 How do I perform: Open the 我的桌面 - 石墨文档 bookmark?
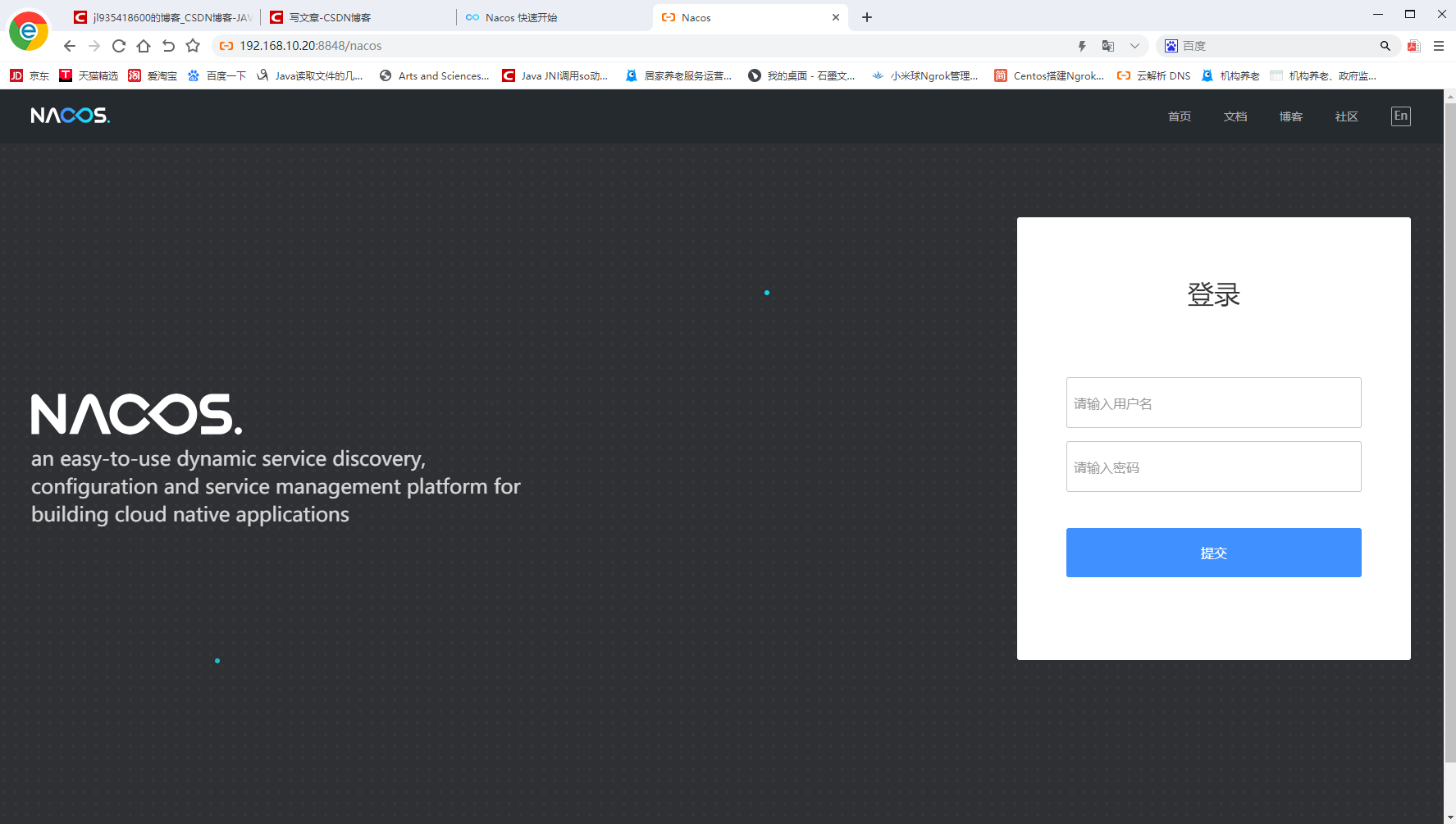click(801, 75)
